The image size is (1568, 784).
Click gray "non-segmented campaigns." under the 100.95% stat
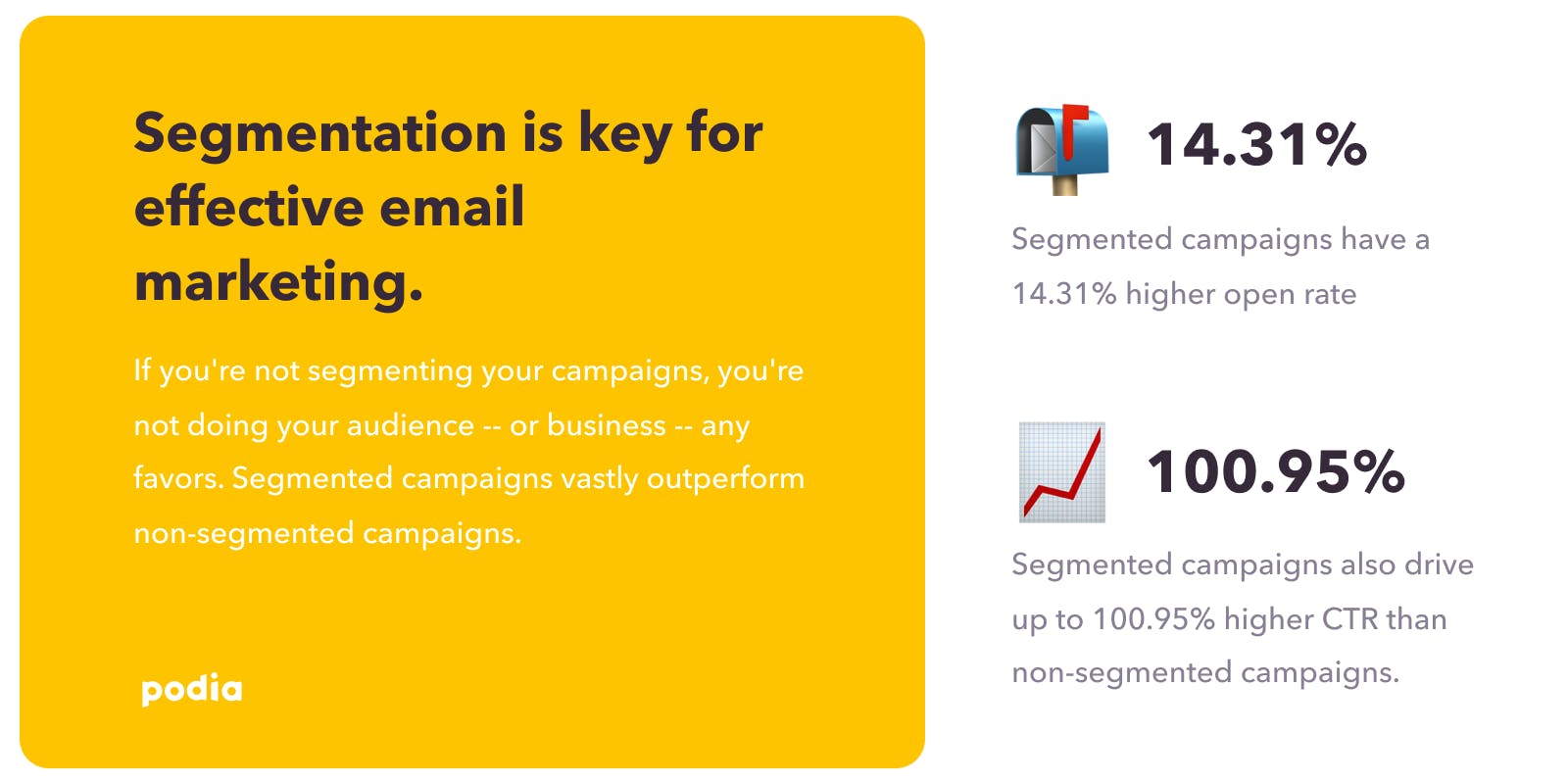[1205, 672]
